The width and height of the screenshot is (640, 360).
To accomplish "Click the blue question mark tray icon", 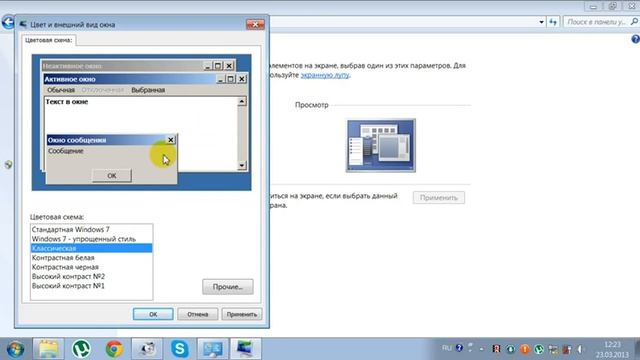I will coord(459,348).
